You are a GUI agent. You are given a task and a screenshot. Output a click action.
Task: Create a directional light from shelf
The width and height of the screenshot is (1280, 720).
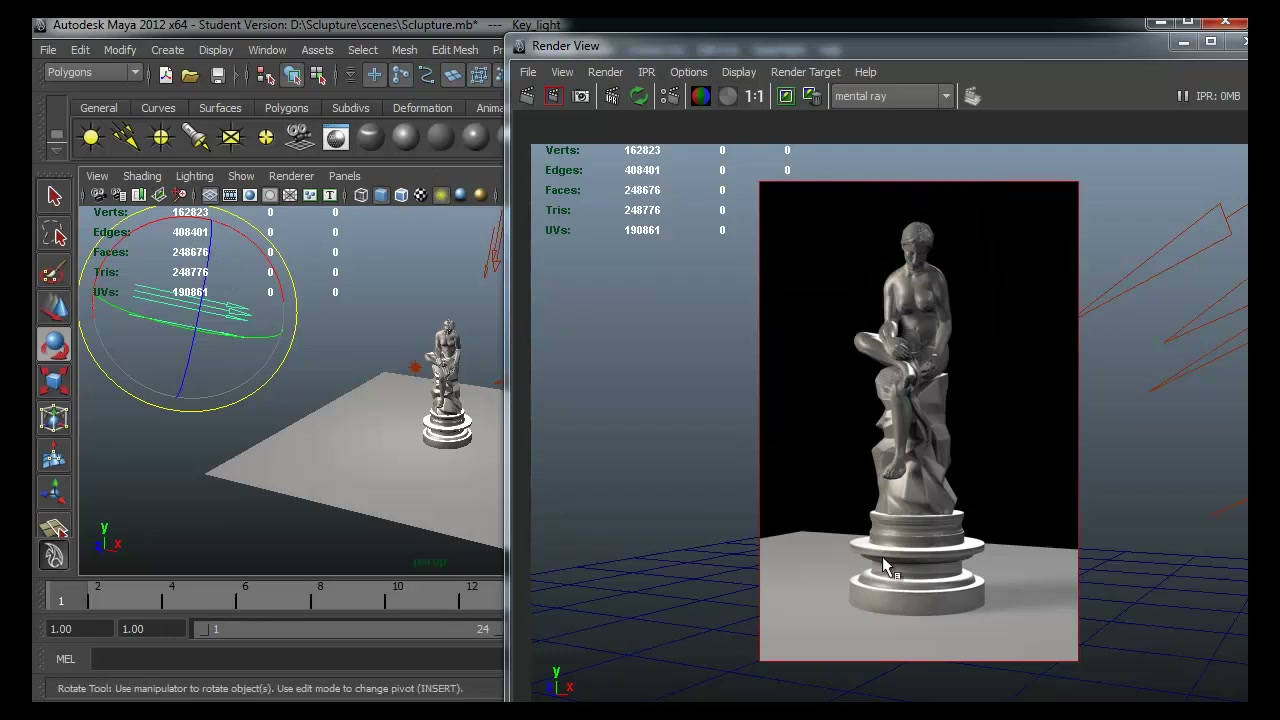pos(126,137)
